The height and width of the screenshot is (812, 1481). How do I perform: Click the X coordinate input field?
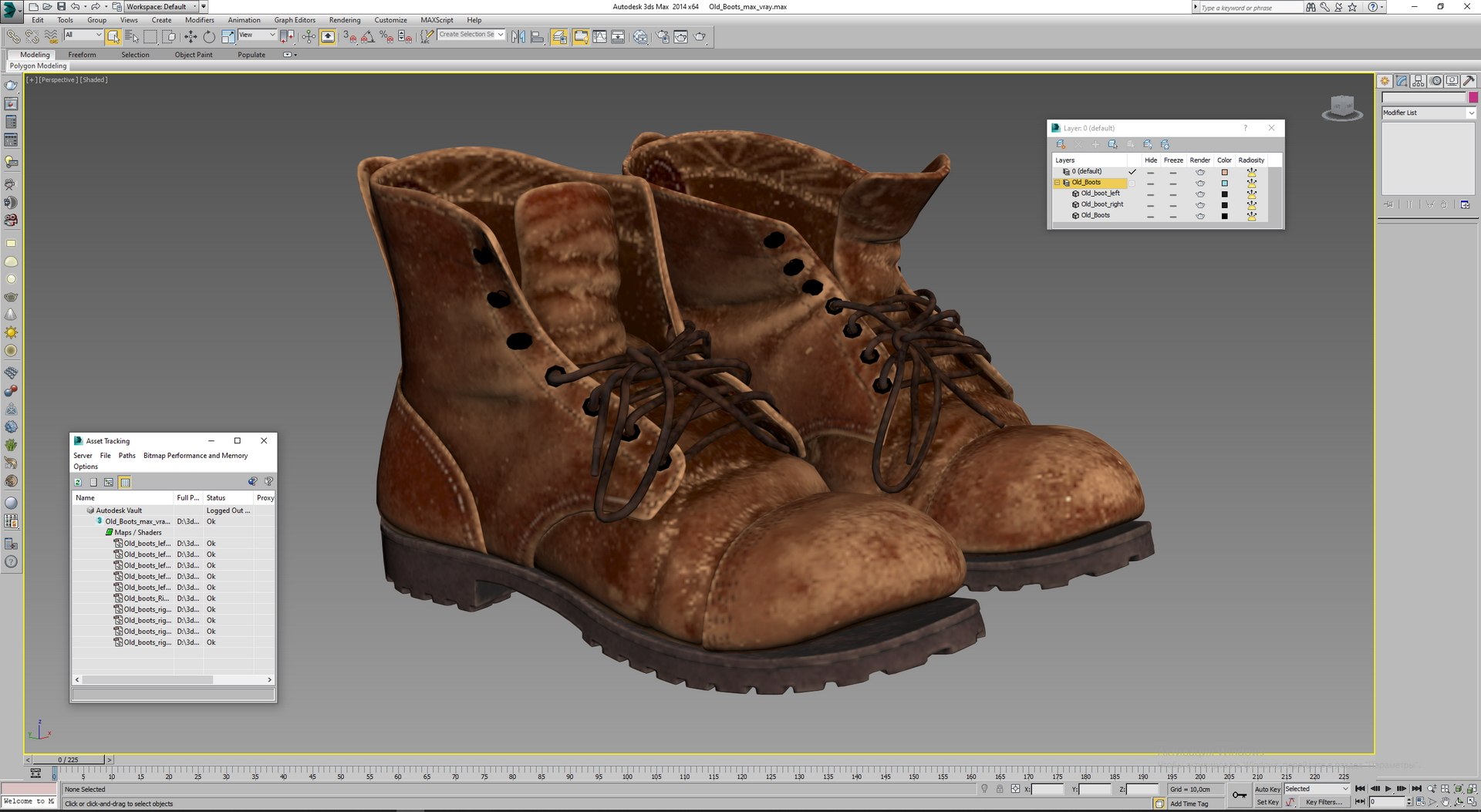(1047, 789)
